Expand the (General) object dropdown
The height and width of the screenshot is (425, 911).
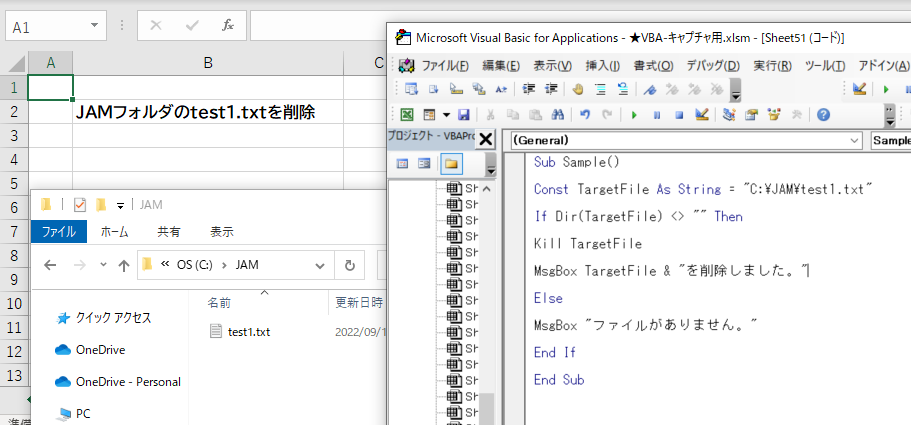click(x=853, y=141)
